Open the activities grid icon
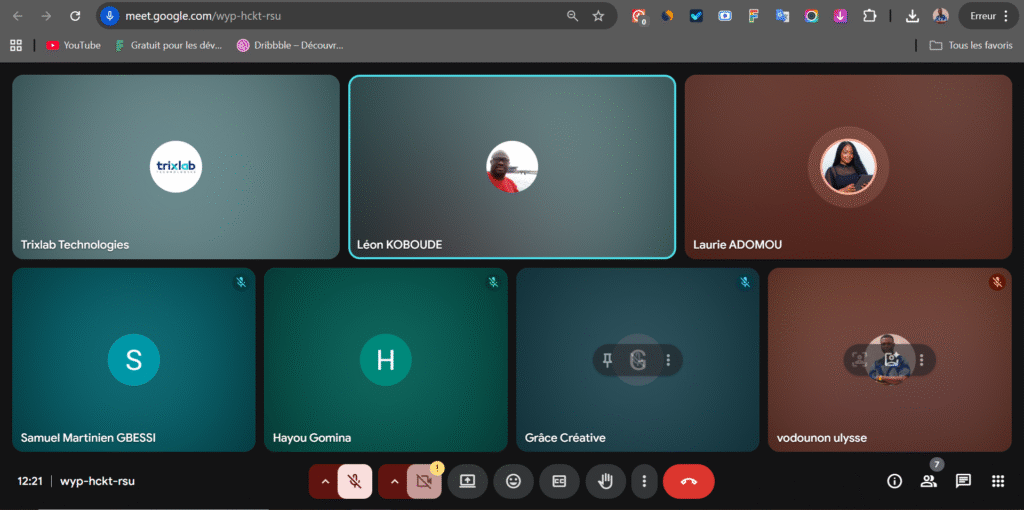This screenshot has height=510, width=1024. coord(997,481)
